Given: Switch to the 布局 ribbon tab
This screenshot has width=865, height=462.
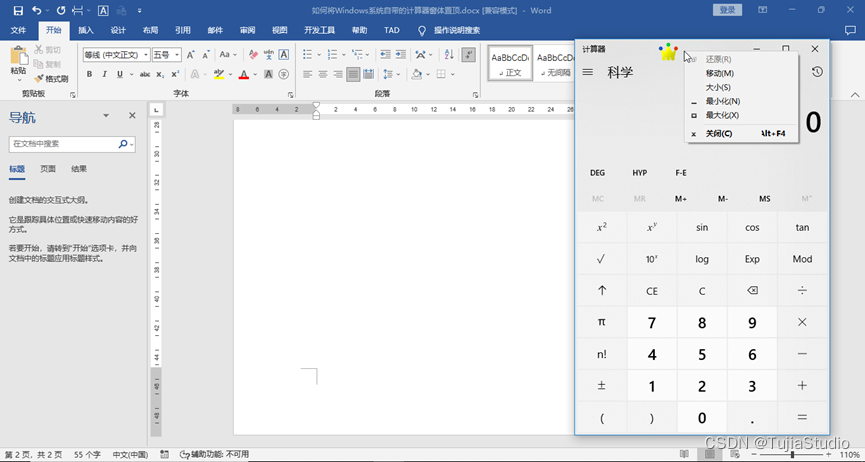Looking at the screenshot, I should tap(150, 30).
